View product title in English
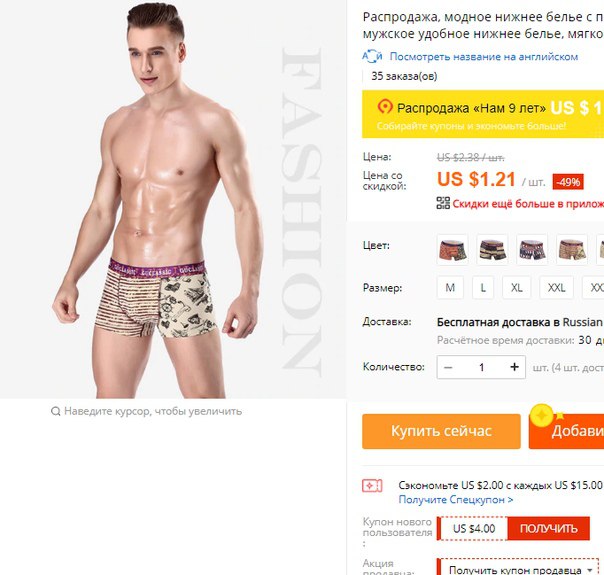The width and height of the screenshot is (604, 575). pyautogui.click(x=483, y=57)
